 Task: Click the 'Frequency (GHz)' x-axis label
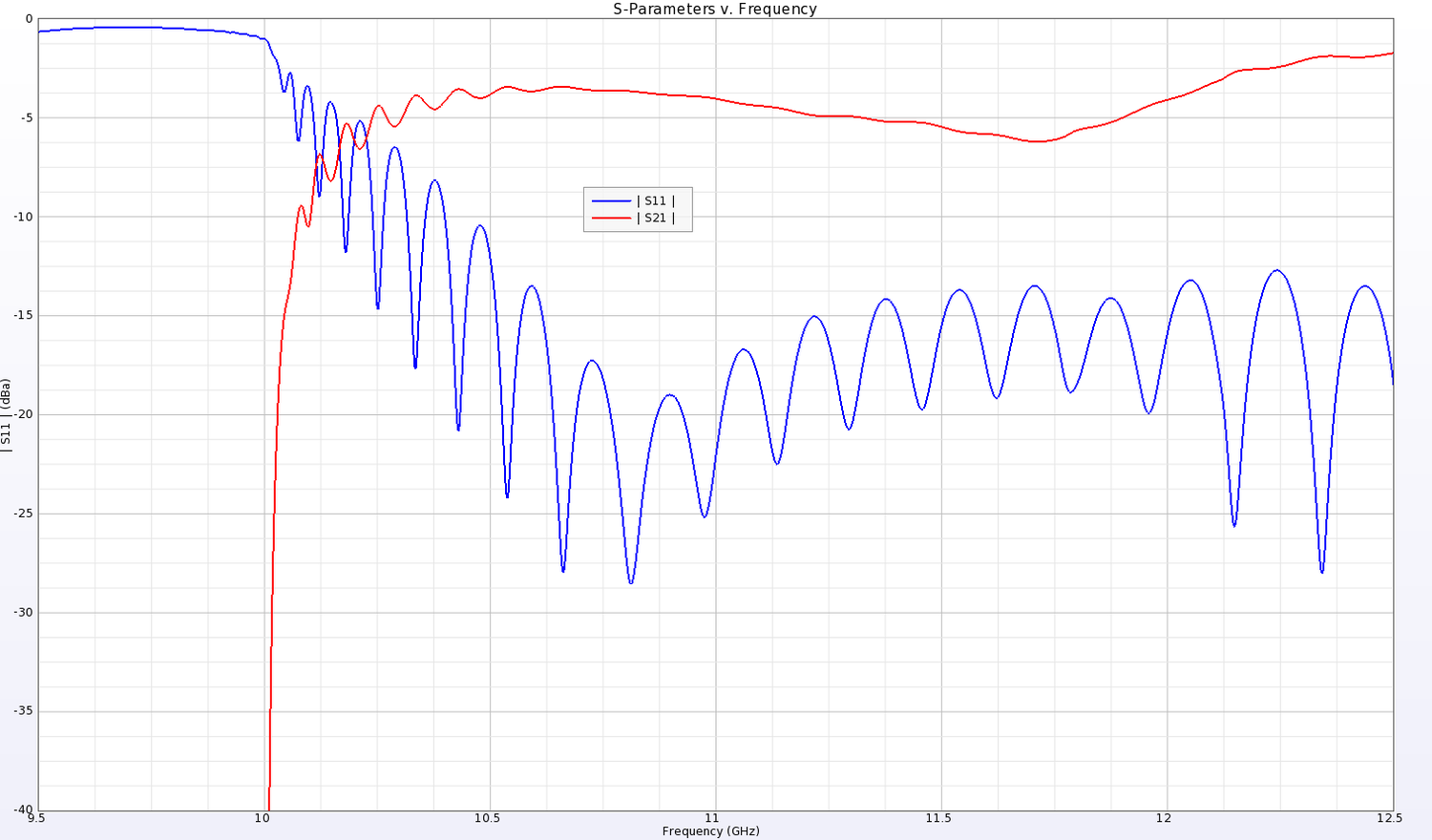click(x=710, y=831)
